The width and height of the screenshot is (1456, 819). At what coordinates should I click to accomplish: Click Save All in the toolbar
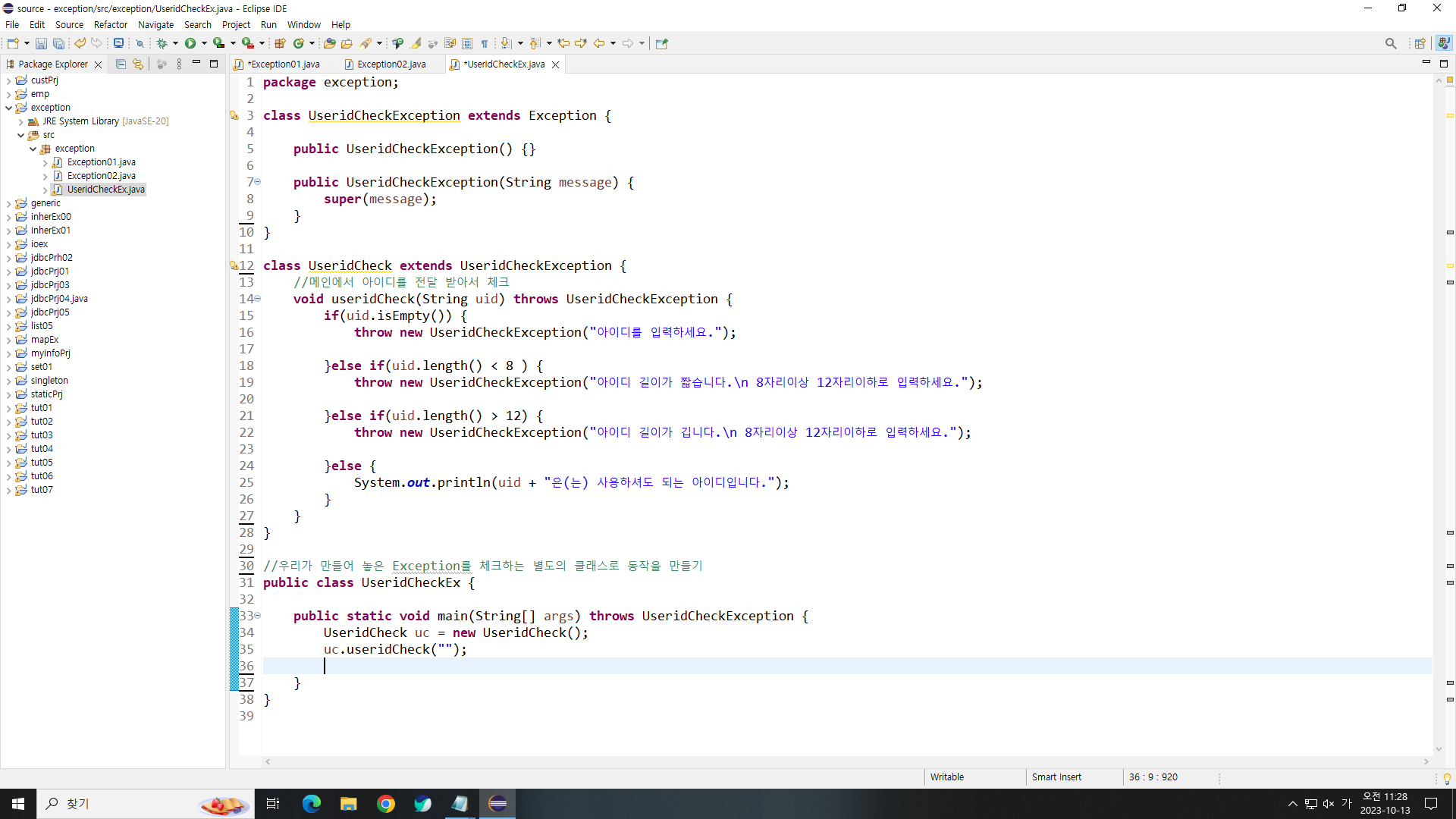click(58, 43)
